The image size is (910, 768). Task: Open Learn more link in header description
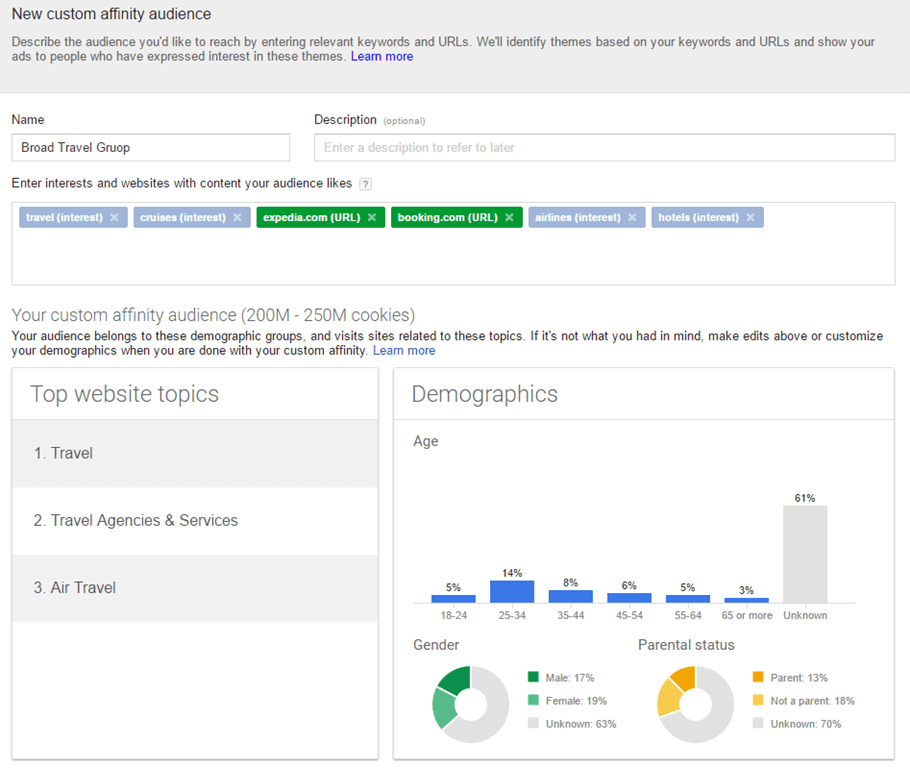(381, 57)
